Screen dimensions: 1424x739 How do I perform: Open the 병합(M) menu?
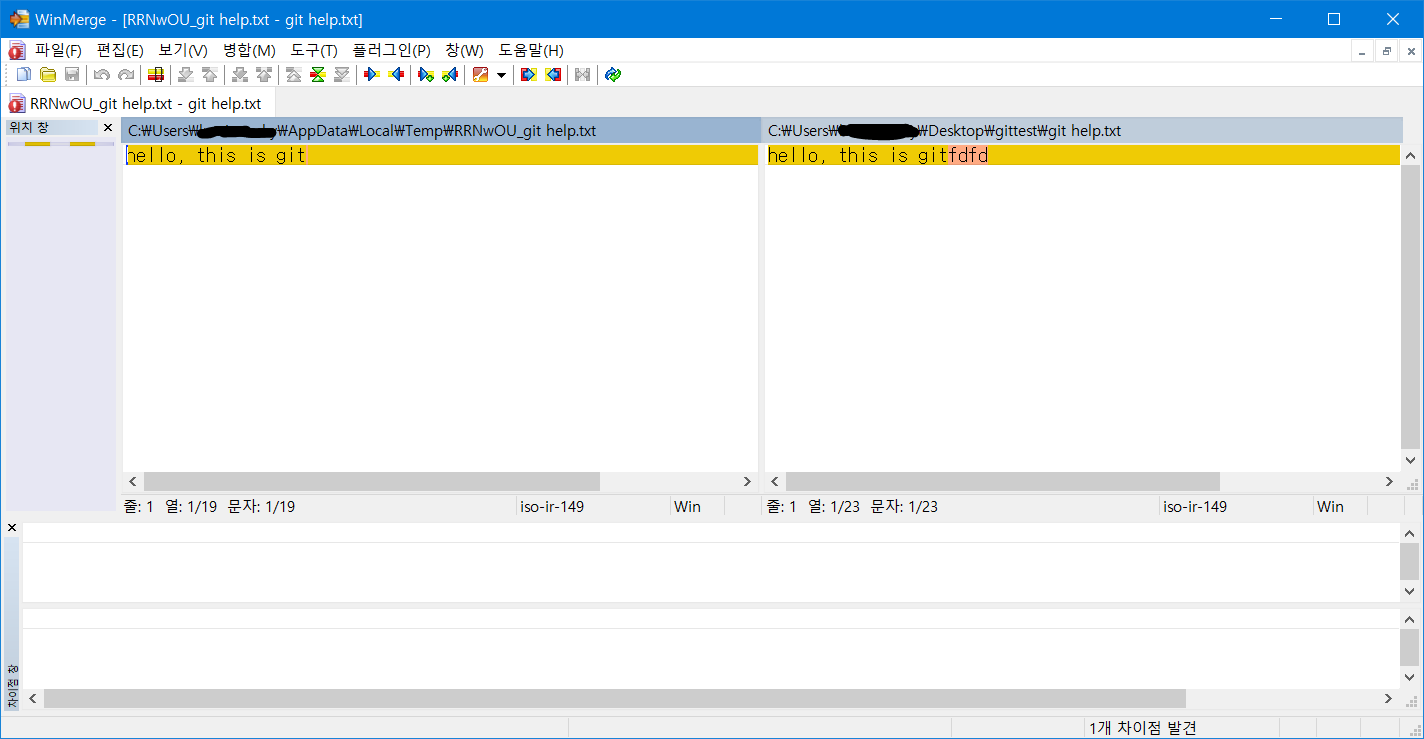tap(249, 50)
